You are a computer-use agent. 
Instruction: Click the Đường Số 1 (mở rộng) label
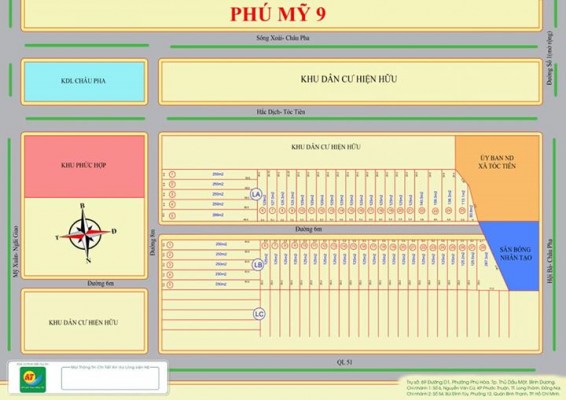pos(549,58)
